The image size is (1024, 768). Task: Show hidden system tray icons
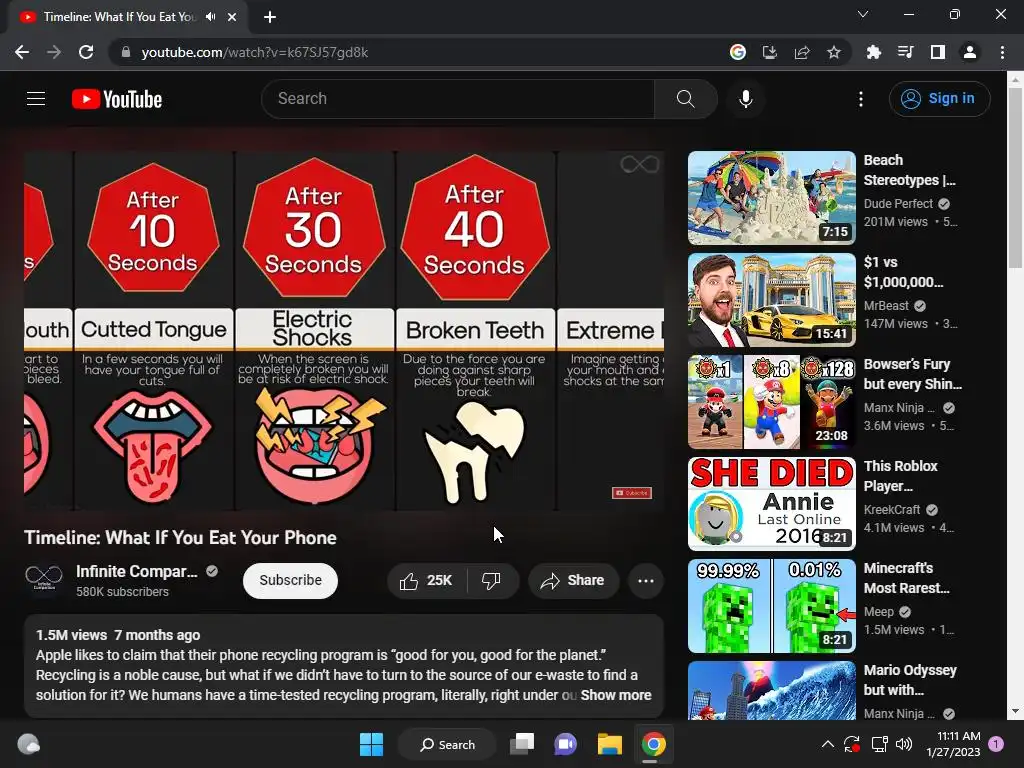[827, 744]
